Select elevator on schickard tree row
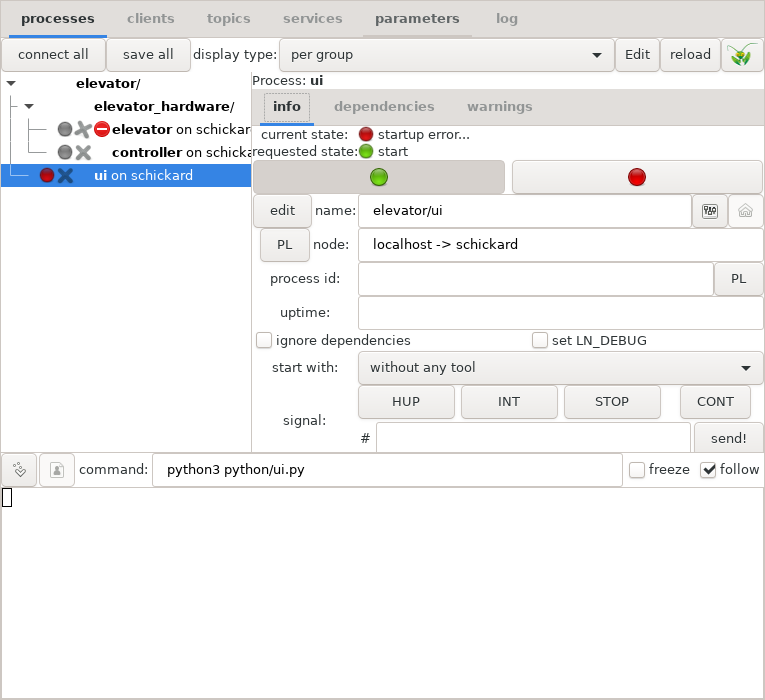Viewport: 765px width, 700px height. click(126, 129)
